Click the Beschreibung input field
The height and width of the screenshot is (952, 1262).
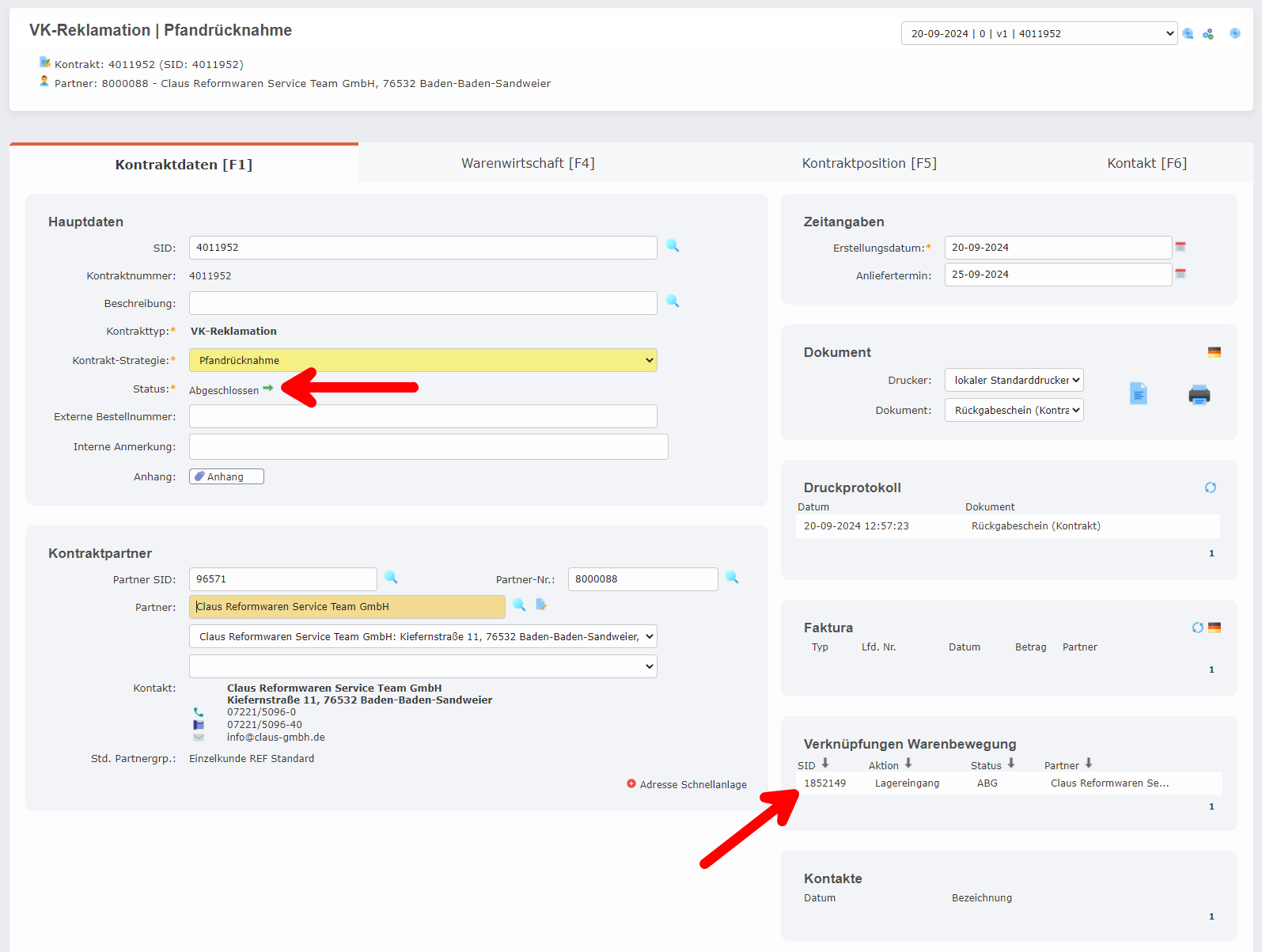[x=423, y=303]
